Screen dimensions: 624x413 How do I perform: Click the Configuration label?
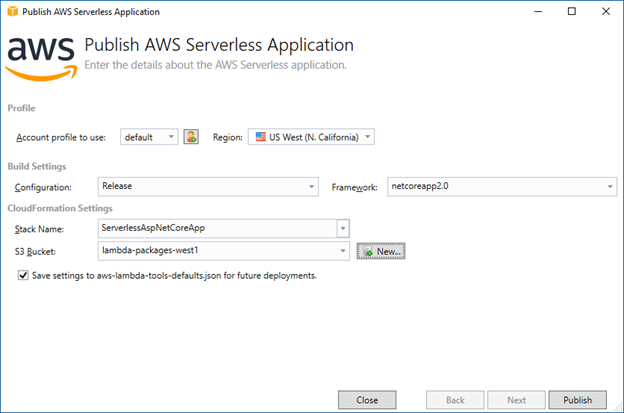[43, 187]
